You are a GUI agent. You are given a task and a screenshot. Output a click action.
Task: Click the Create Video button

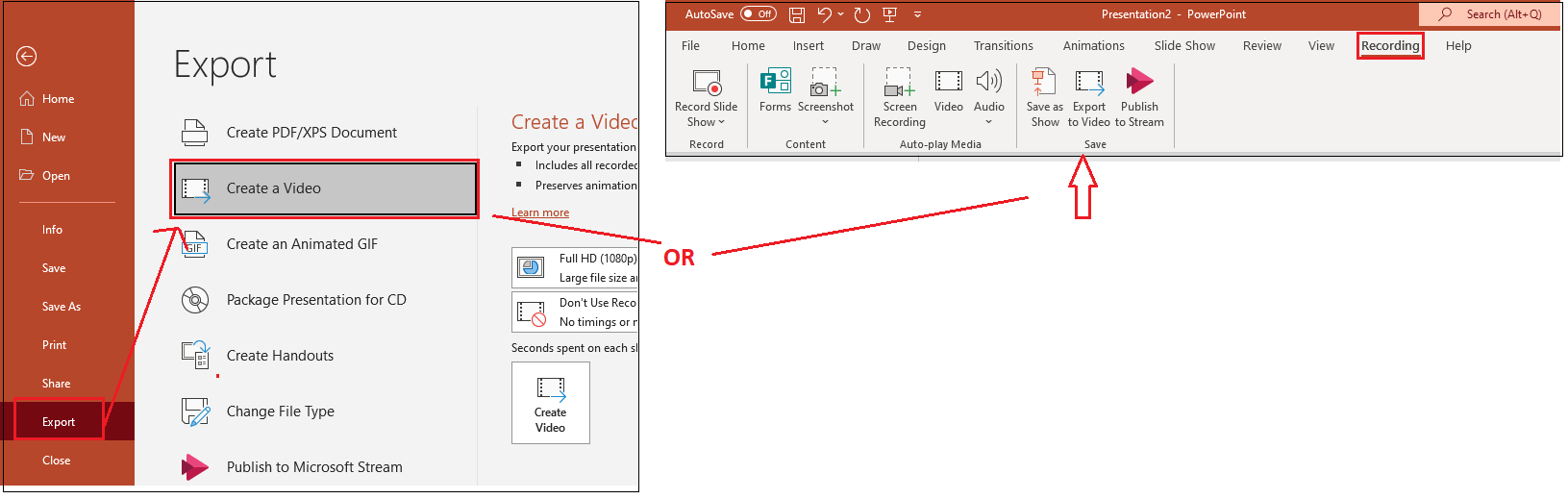(551, 403)
